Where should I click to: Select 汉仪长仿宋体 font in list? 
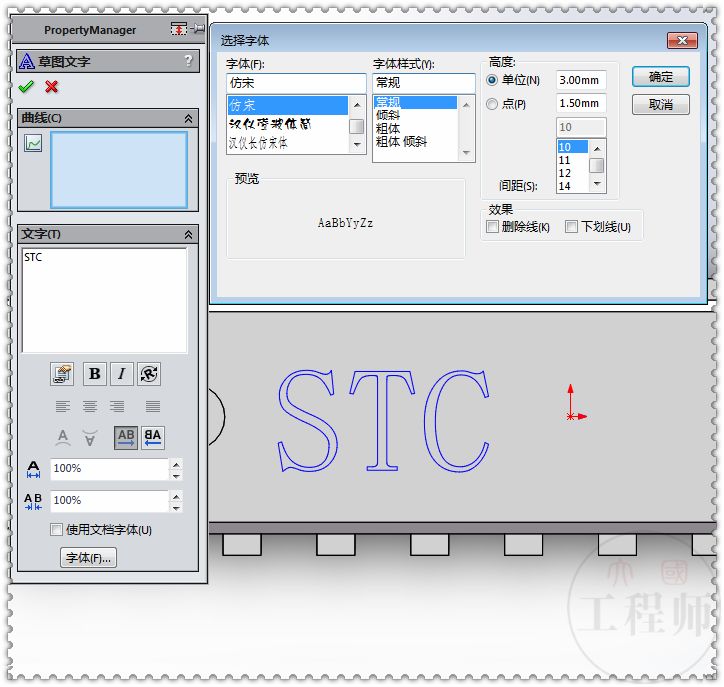(288, 143)
